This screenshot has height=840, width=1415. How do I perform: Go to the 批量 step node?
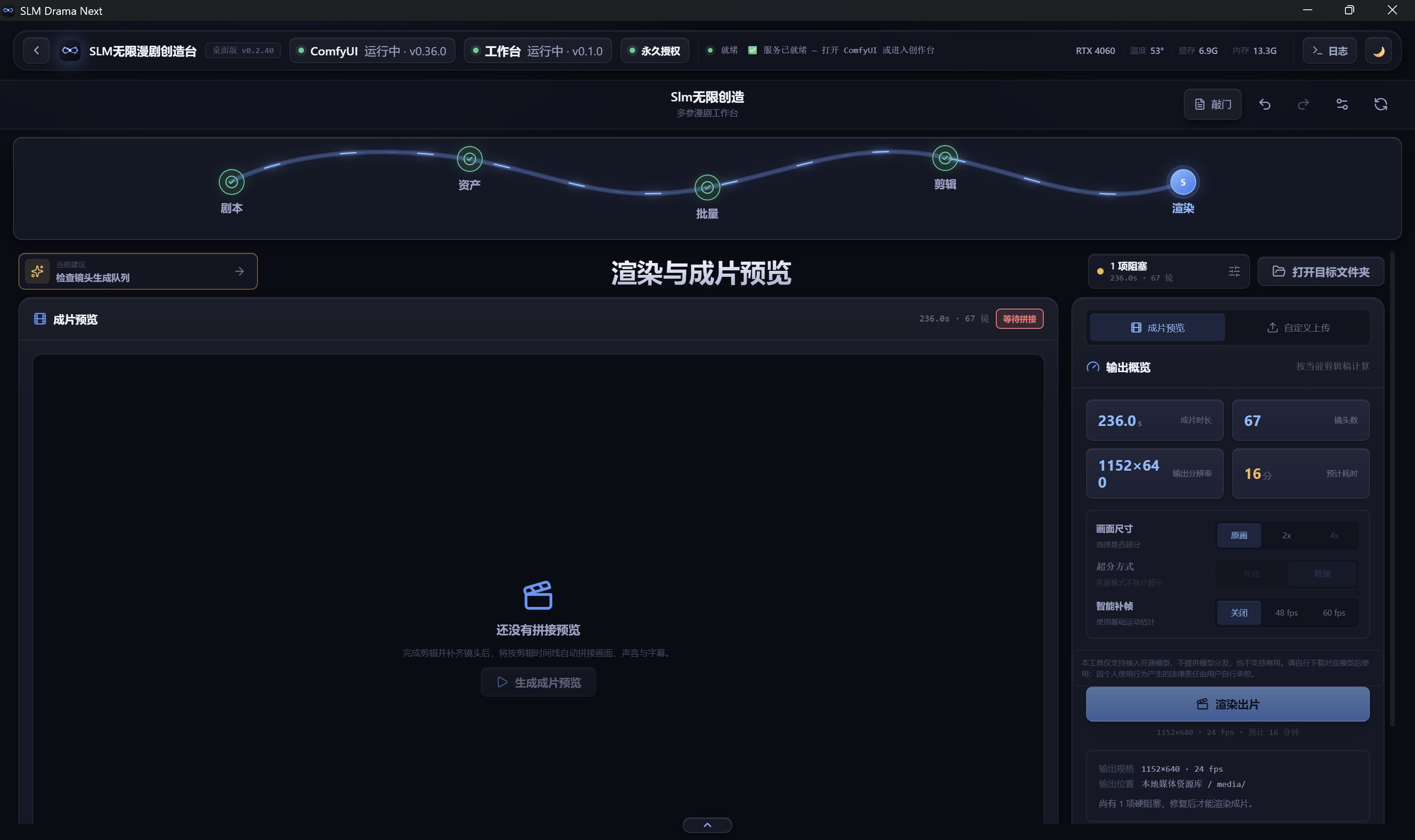coord(707,187)
